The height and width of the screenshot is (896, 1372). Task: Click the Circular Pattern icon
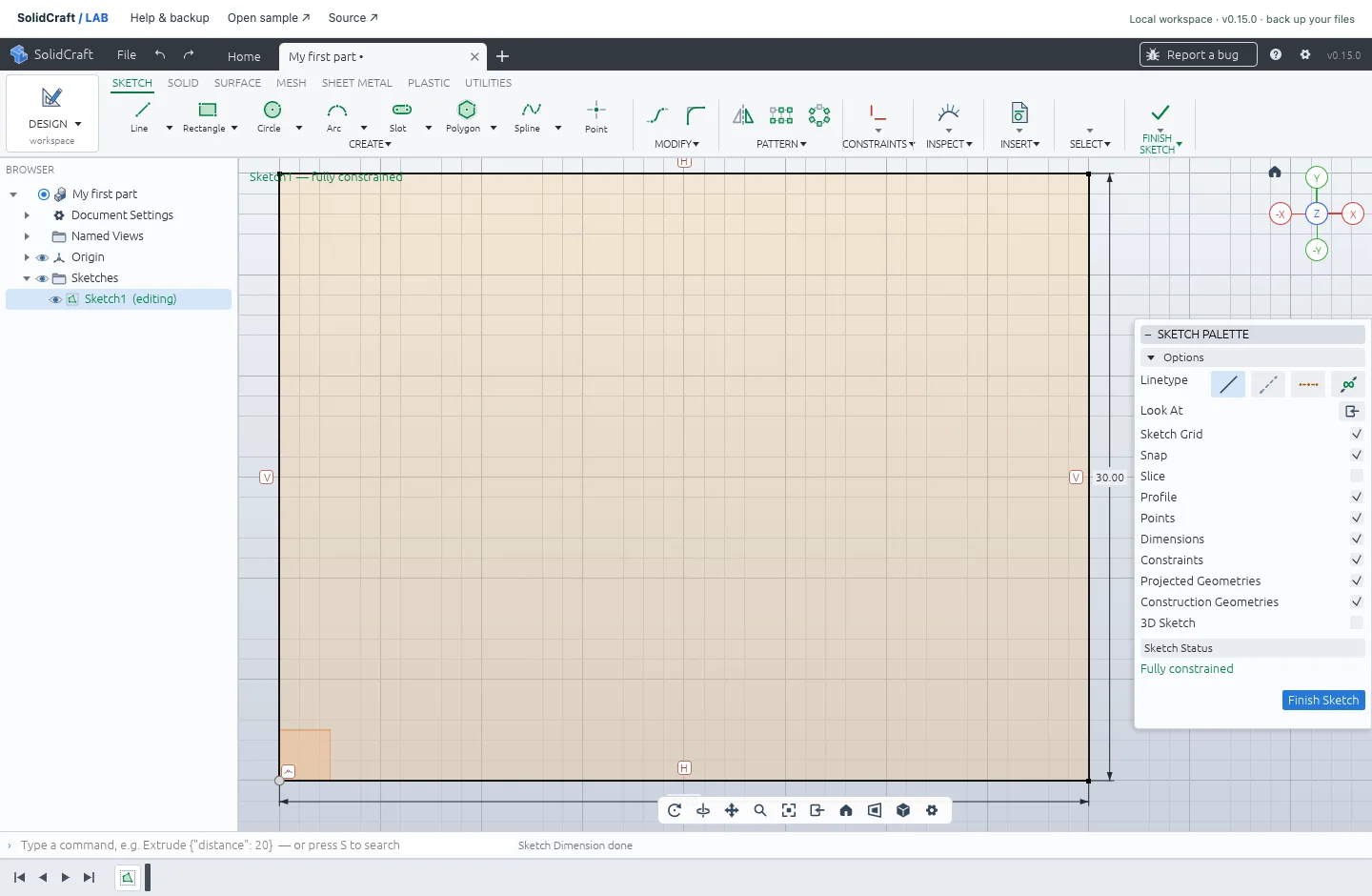tap(819, 115)
